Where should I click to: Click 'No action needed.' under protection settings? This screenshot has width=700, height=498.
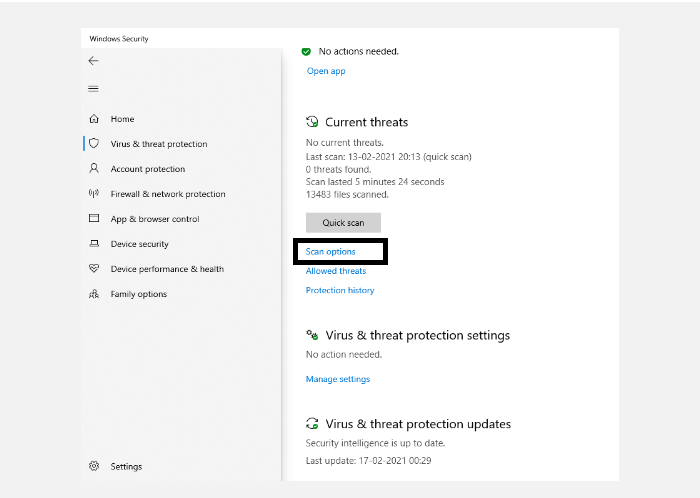pos(344,354)
